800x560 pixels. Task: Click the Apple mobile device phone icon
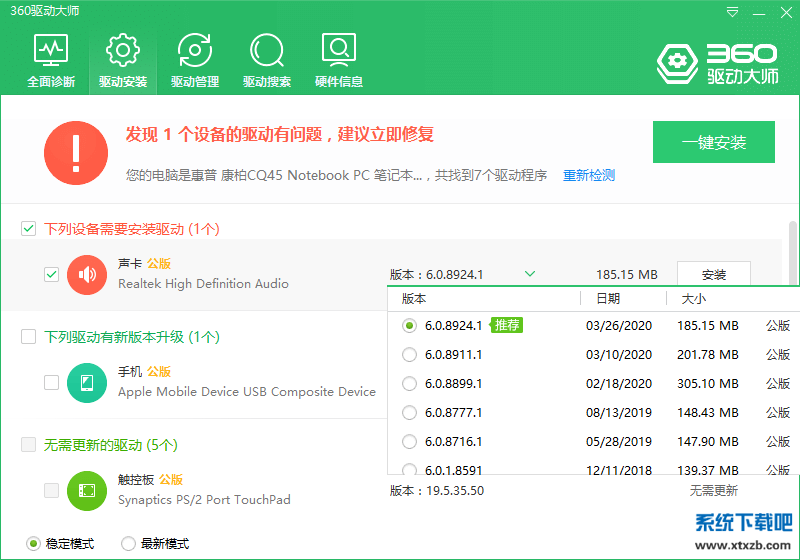[x=87, y=382]
